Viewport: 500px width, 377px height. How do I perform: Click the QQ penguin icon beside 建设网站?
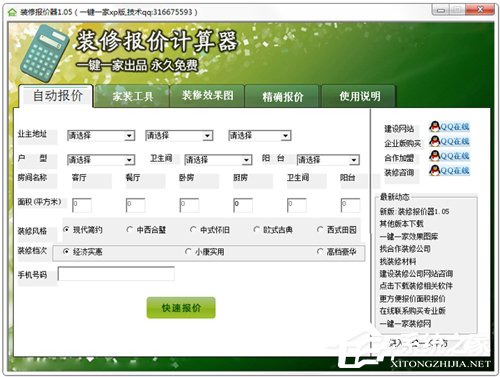pyautogui.click(x=434, y=126)
